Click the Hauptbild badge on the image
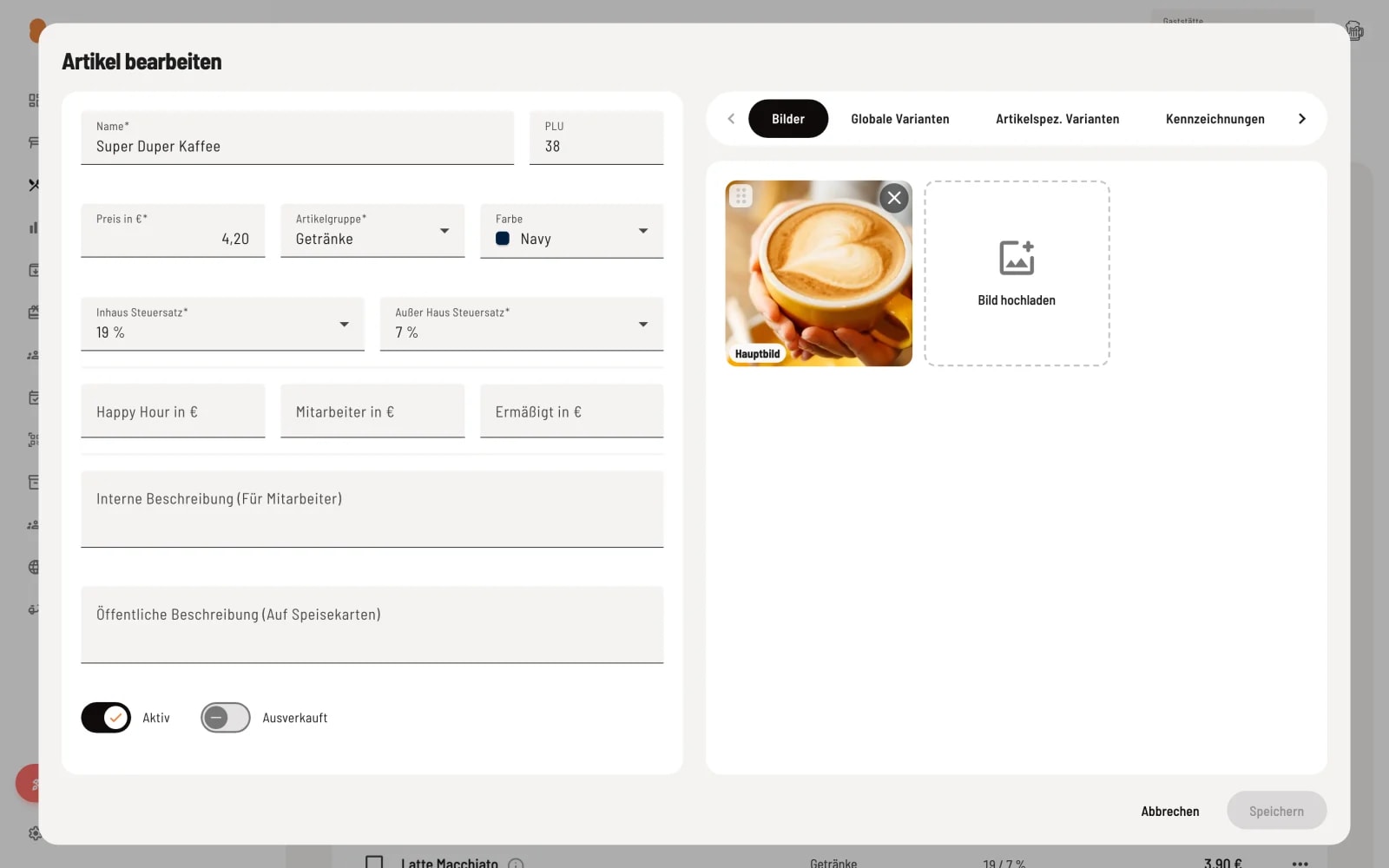Viewport: 1389px width, 868px height. [x=757, y=354]
